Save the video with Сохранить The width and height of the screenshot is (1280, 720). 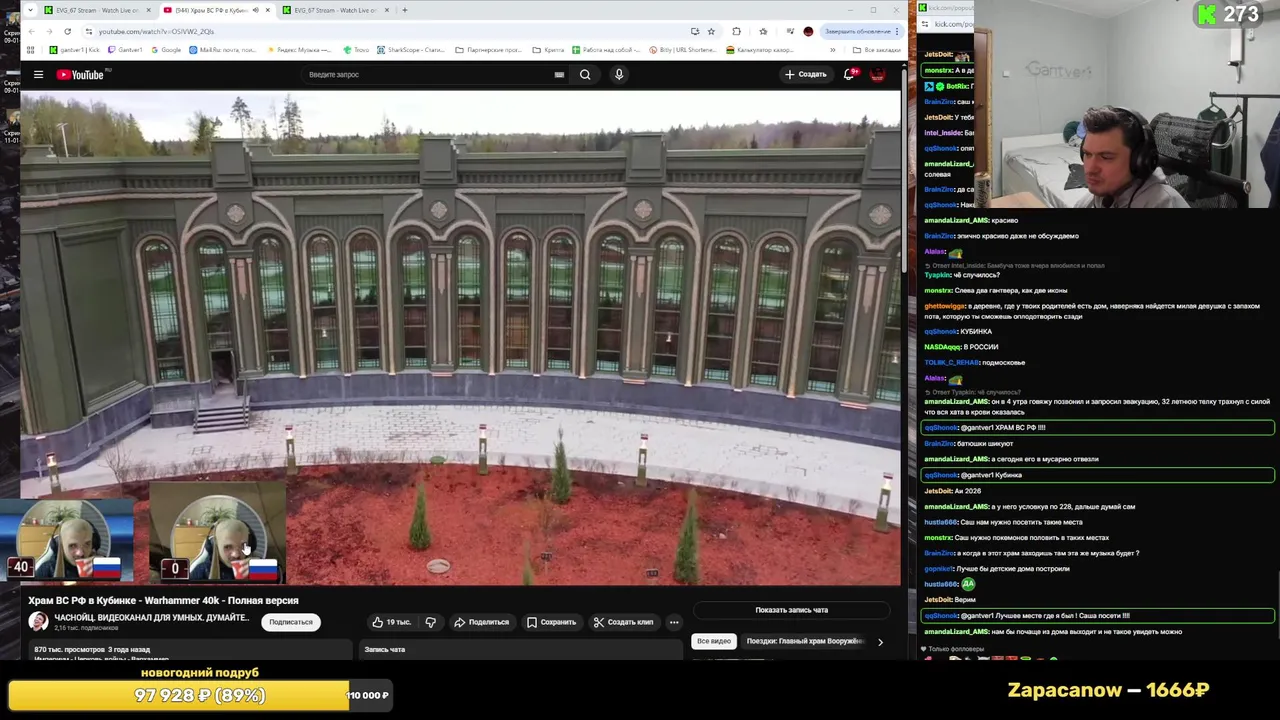pos(552,622)
